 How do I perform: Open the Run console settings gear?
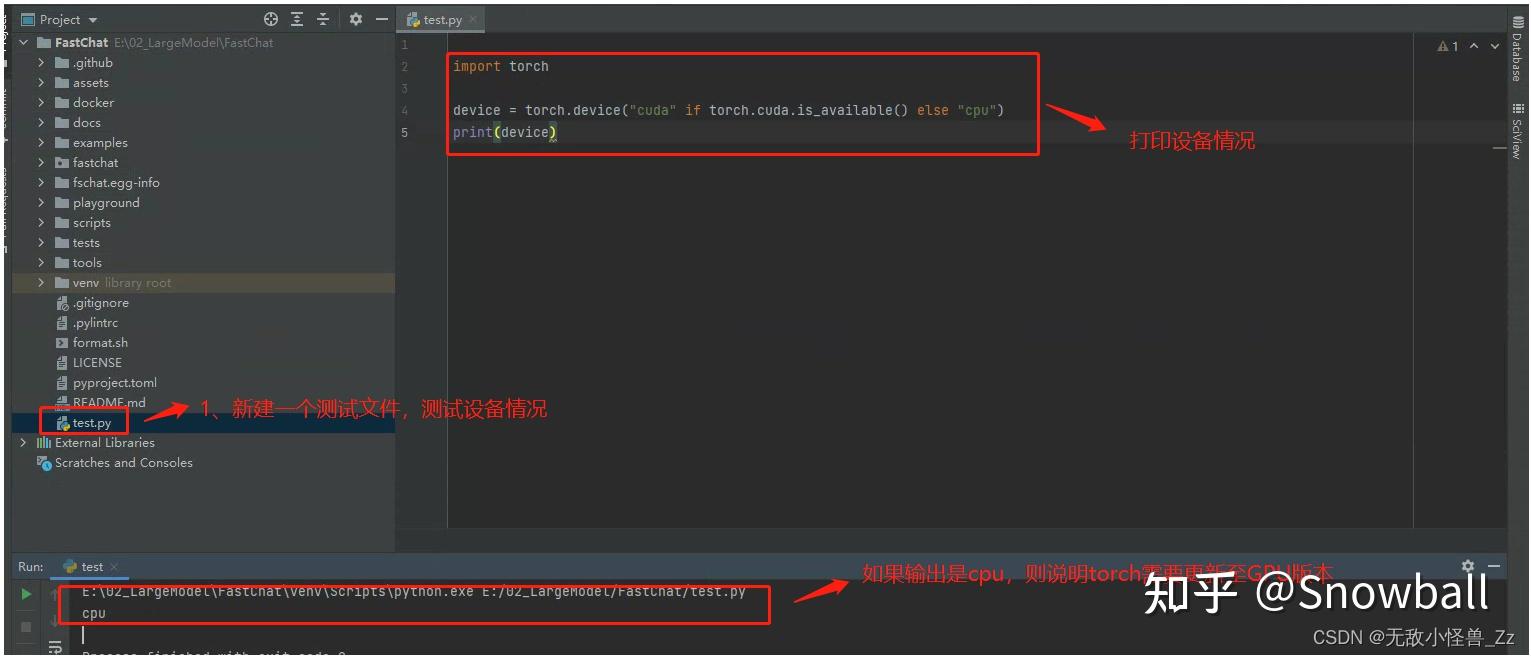click(x=1466, y=566)
